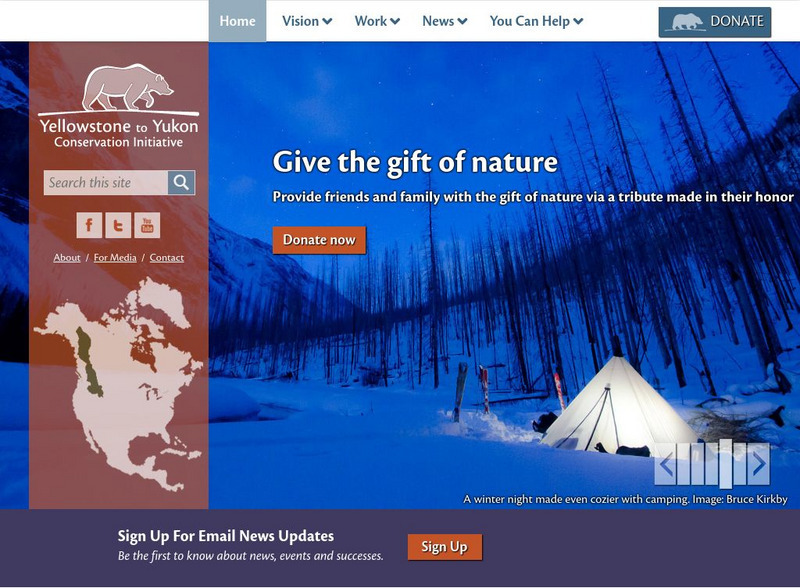This screenshot has width=800, height=588.
Task: Click the magnifying glass search icon
Action: pyautogui.click(x=181, y=182)
